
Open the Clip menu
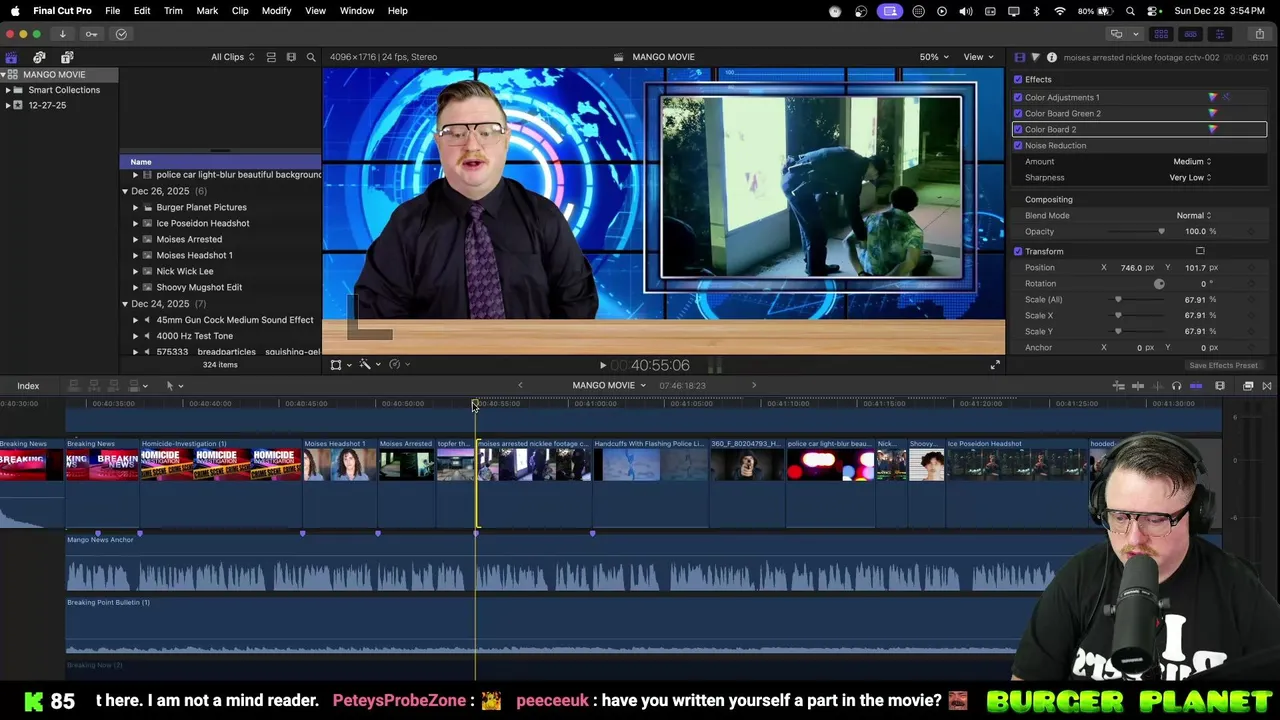(x=240, y=11)
